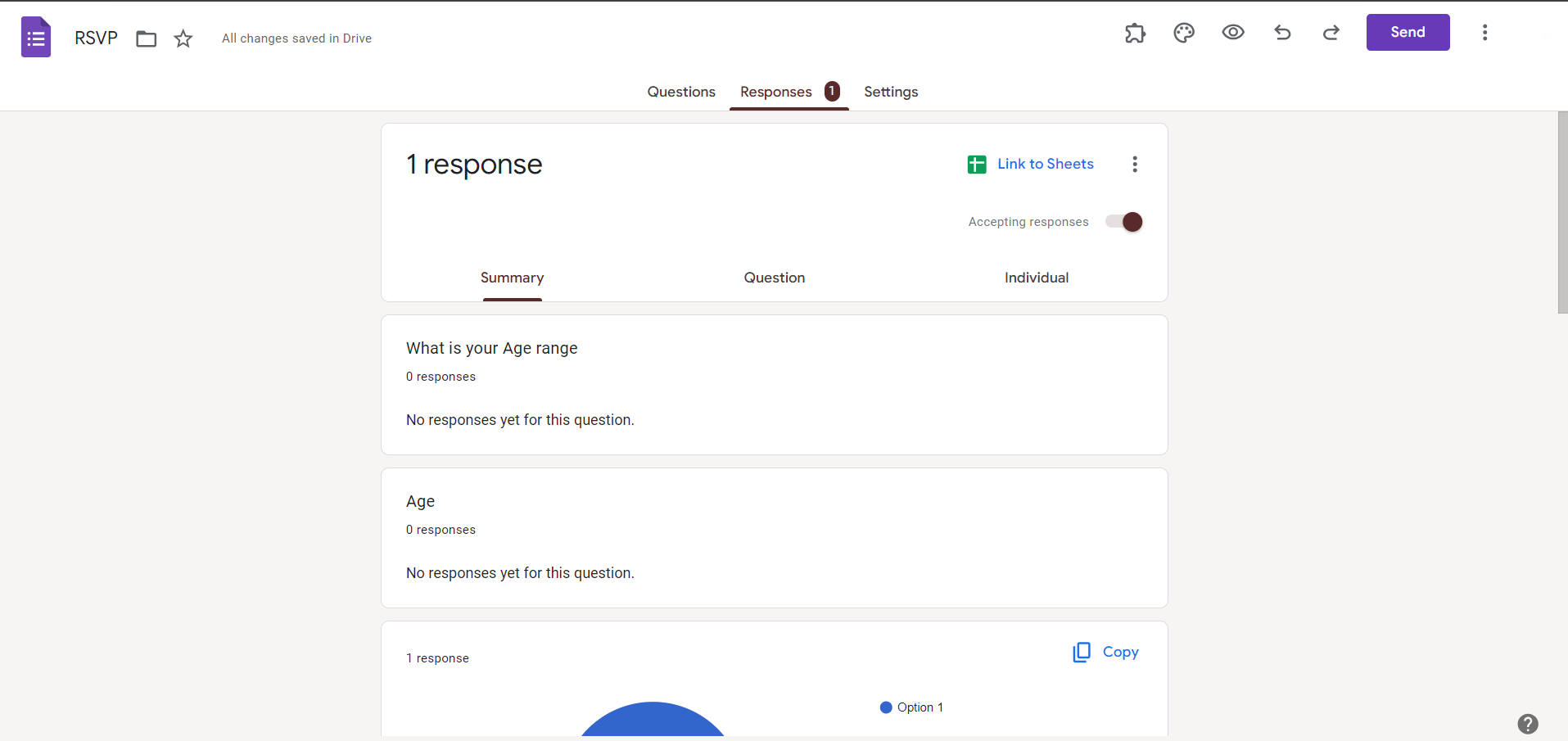
Task: Click Link to Sheets
Action: pos(1046,164)
